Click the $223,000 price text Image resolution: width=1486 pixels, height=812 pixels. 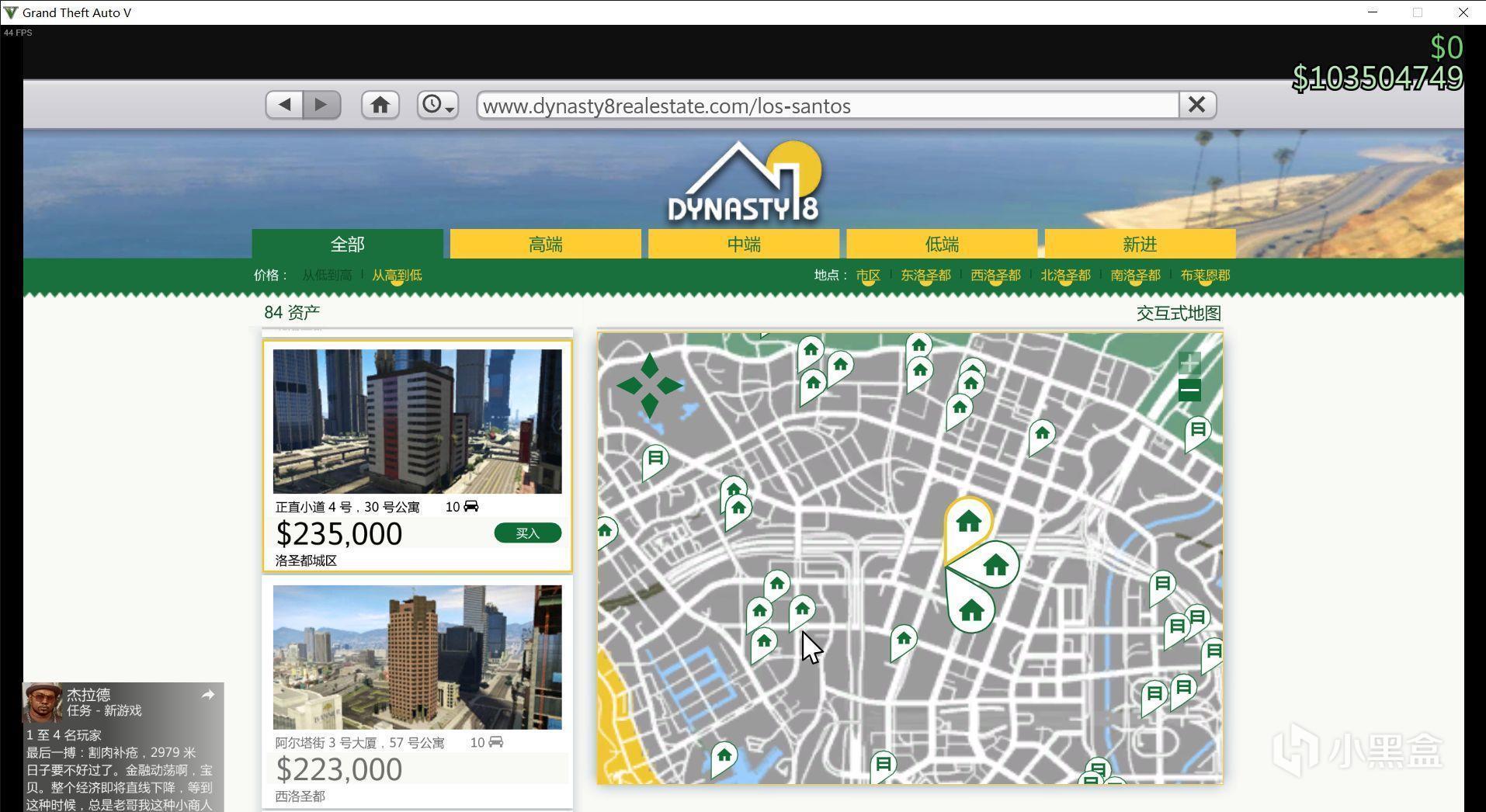point(339,770)
